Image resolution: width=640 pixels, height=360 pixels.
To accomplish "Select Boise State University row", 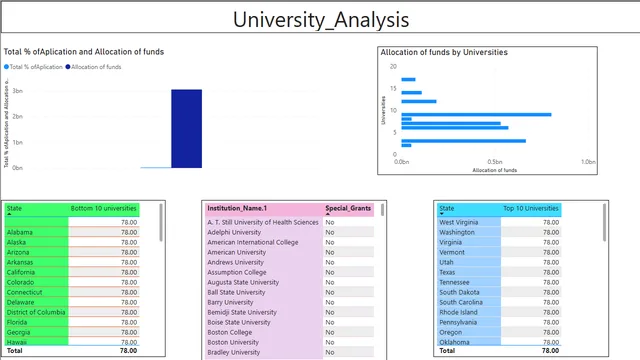I will point(290,322).
